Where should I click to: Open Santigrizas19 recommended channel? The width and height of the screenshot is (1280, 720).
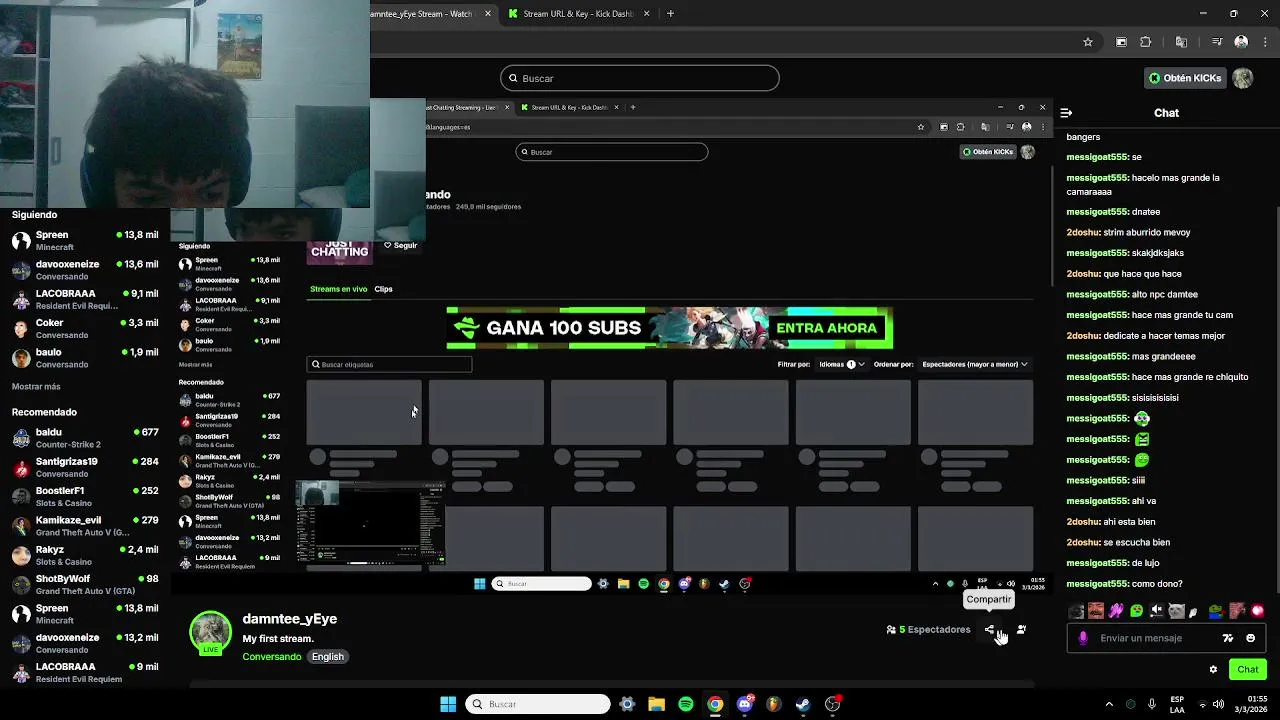coord(85,467)
